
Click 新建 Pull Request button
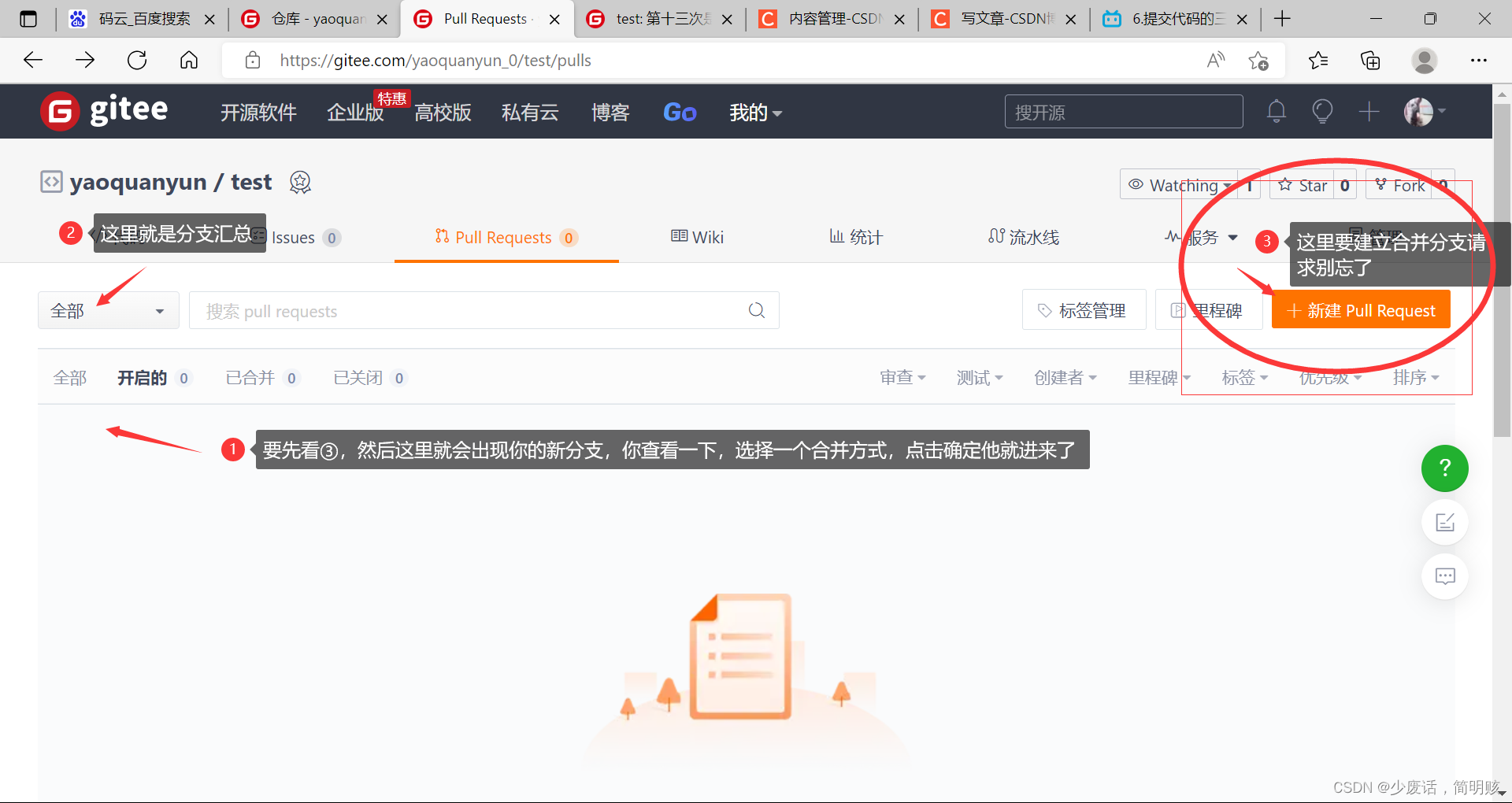[1361, 310]
